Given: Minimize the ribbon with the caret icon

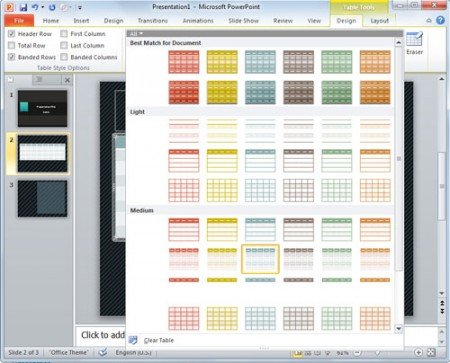Looking at the screenshot, I should tap(429, 21).
